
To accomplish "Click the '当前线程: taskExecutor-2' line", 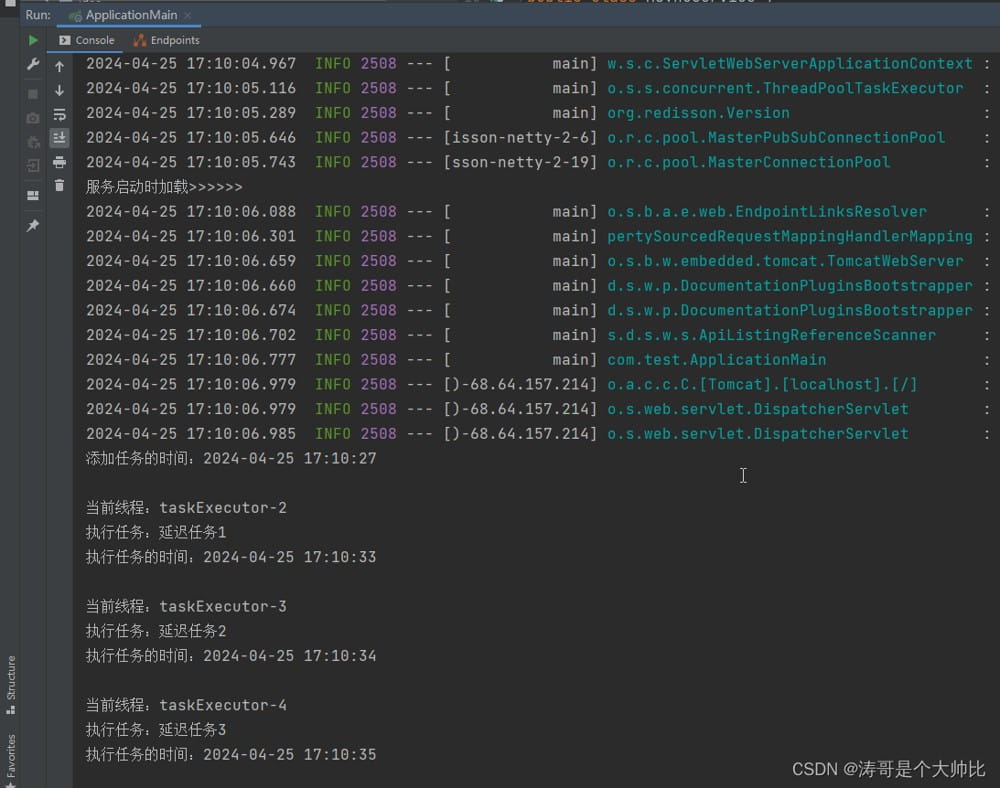I will coord(186,508).
